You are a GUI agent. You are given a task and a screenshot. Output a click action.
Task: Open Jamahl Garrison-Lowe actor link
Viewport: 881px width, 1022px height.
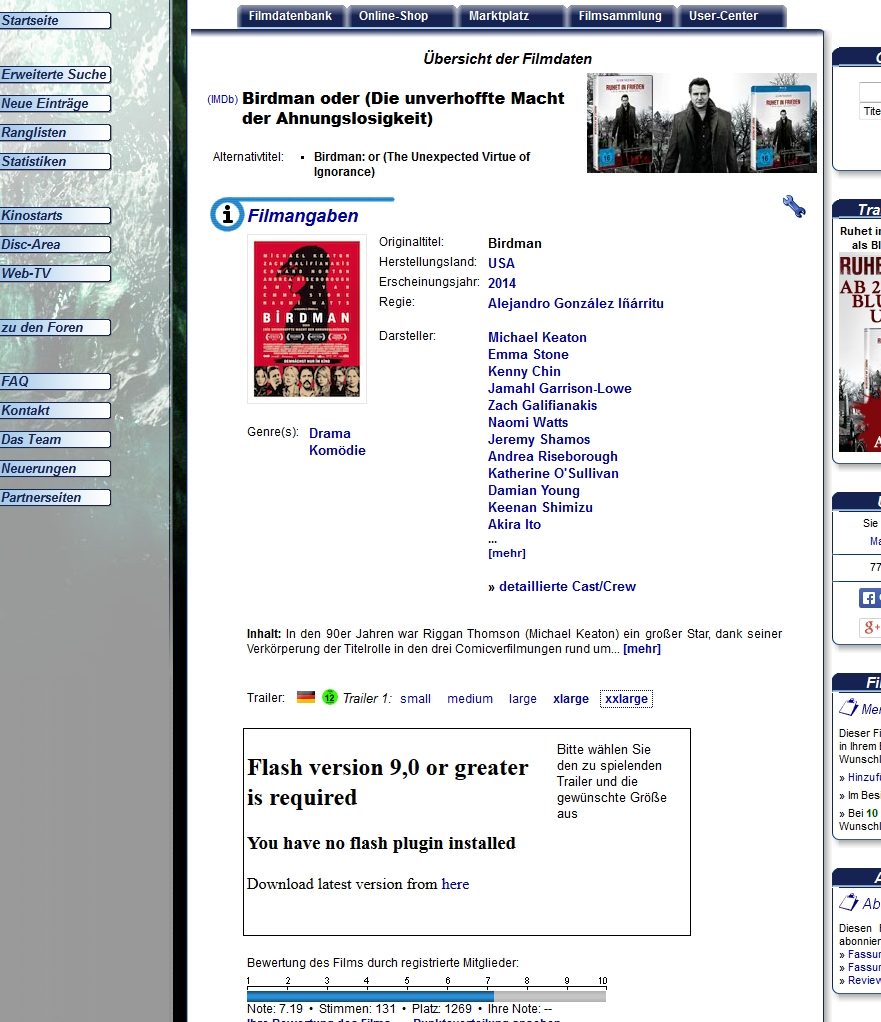[x=560, y=388]
